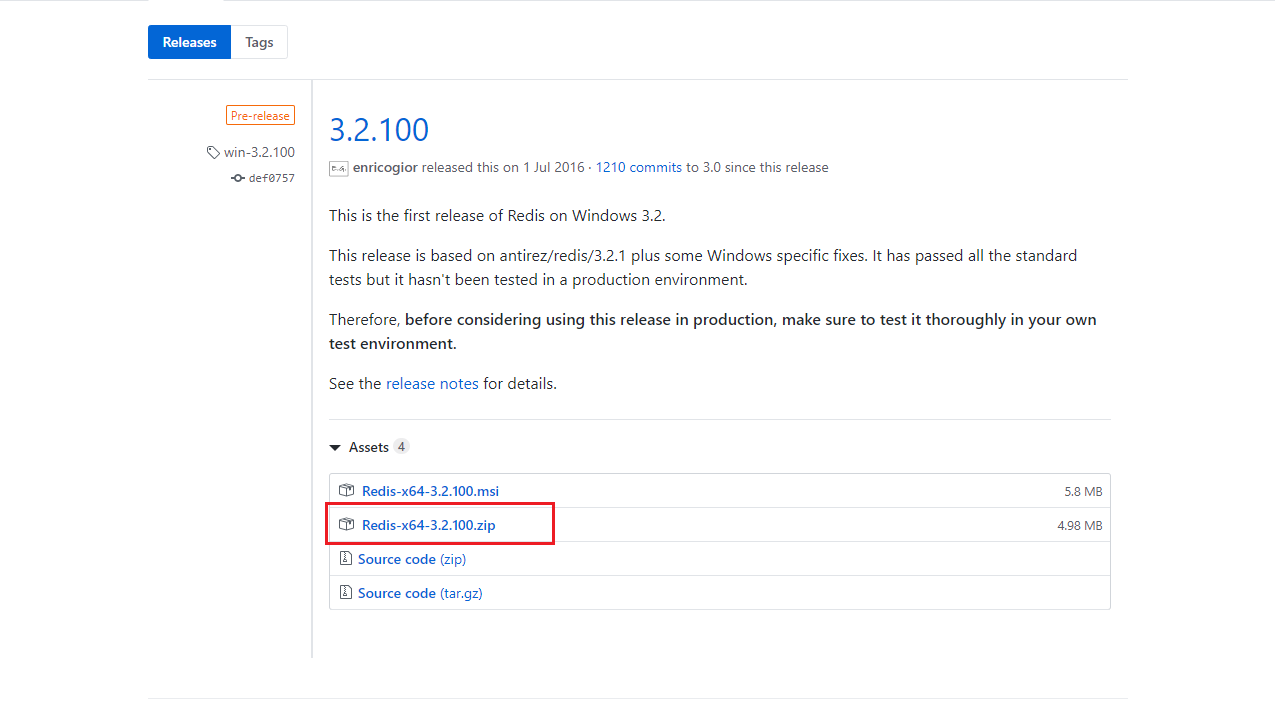Open the 3.2.100 release title

click(x=379, y=130)
